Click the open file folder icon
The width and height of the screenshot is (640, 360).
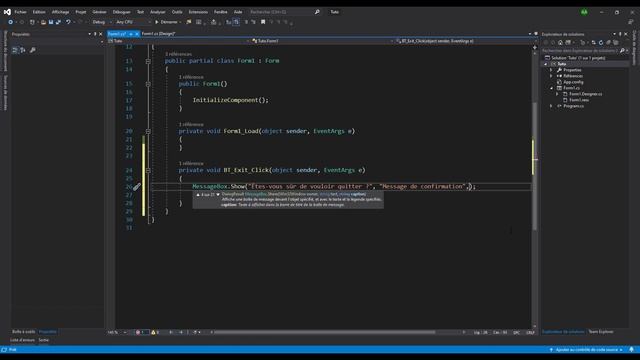click(43, 22)
